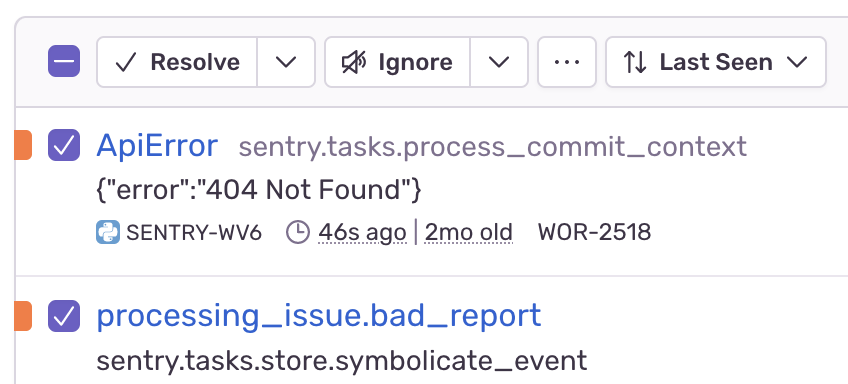This screenshot has width=848, height=384.
Task: Click the 46s ago last seen timestamp
Action: 362,233
